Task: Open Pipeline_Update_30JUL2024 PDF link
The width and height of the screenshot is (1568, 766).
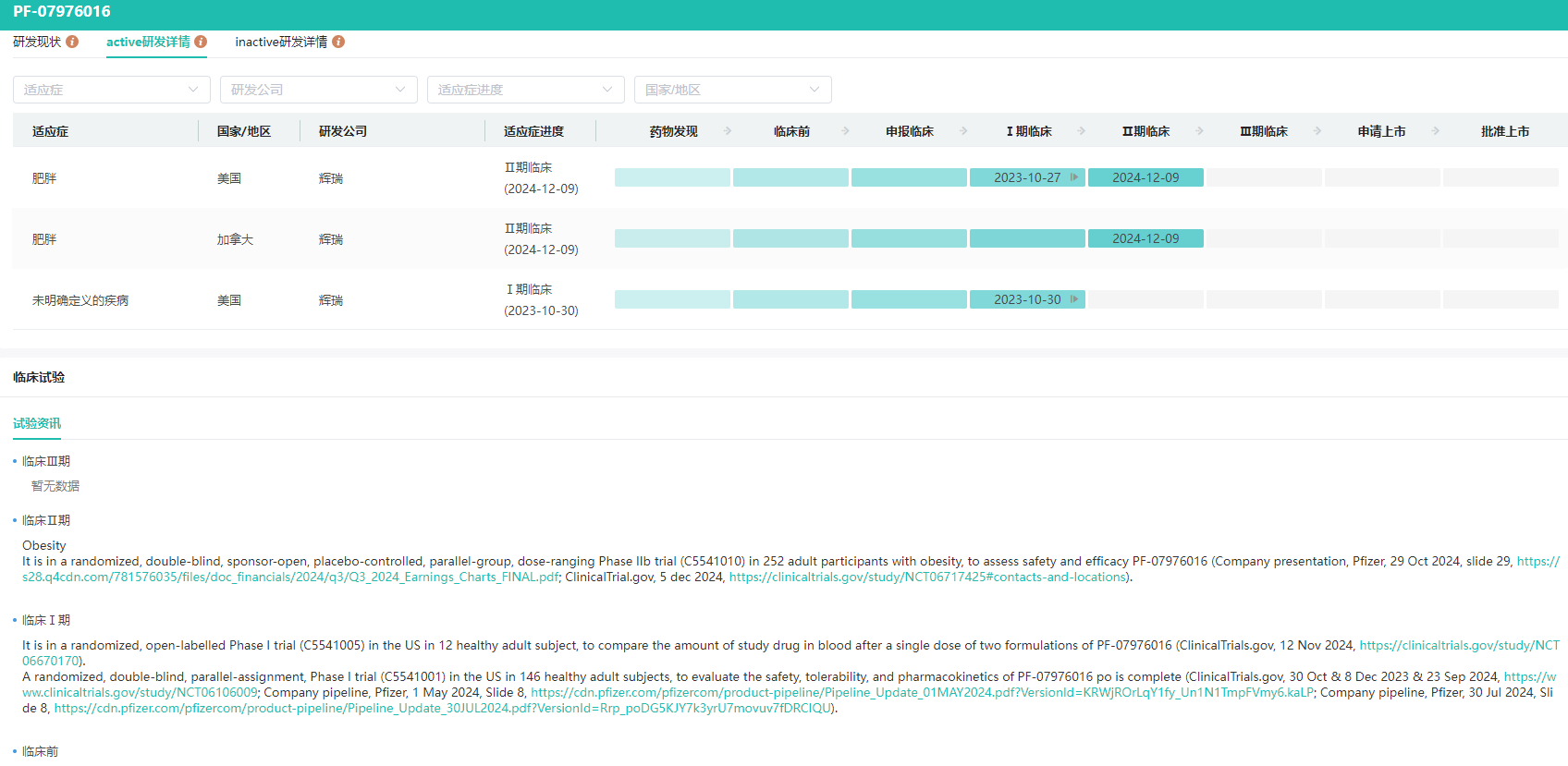Action: coord(444,708)
